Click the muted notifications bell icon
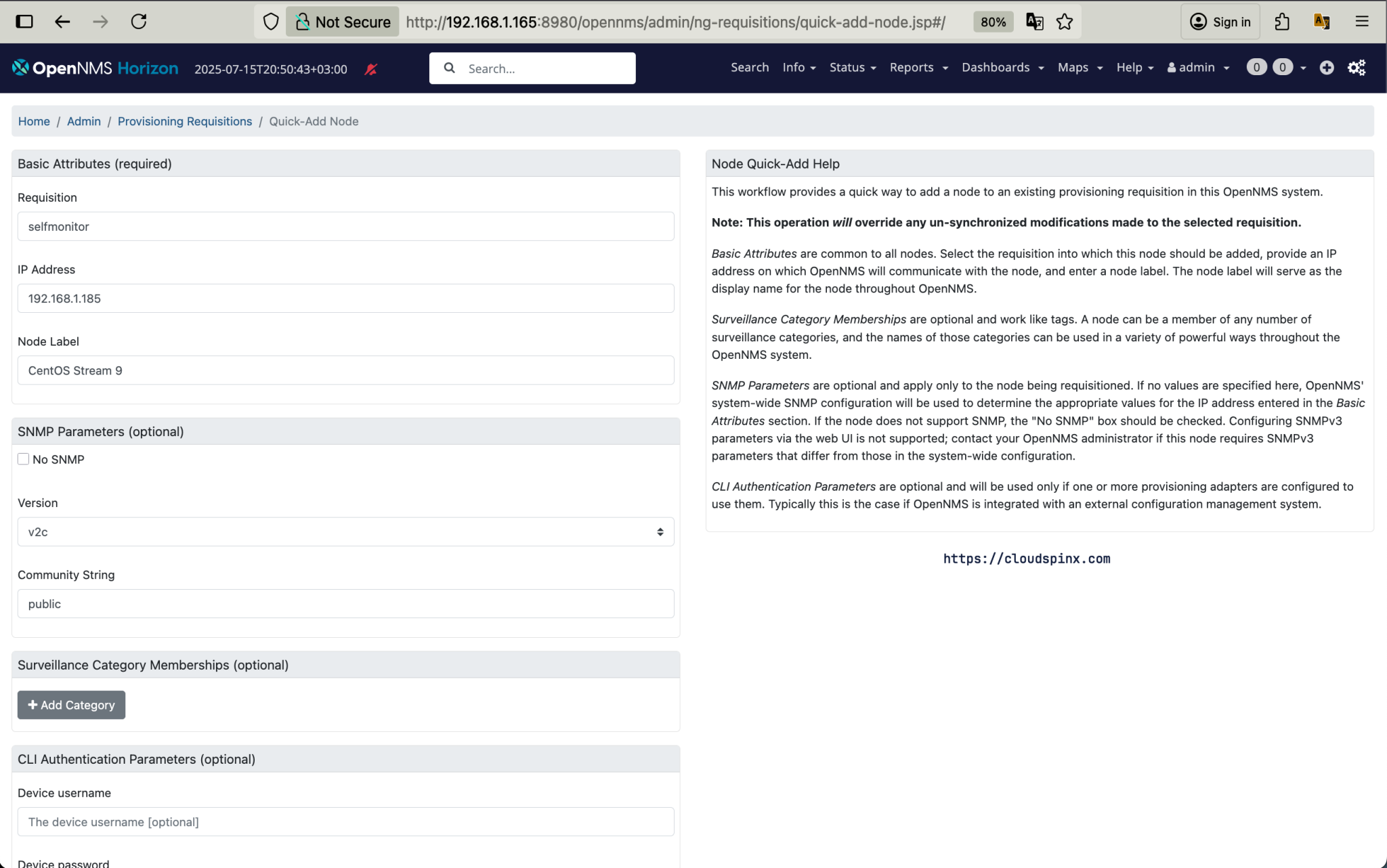Viewport: 1387px width, 868px height. pos(370,68)
